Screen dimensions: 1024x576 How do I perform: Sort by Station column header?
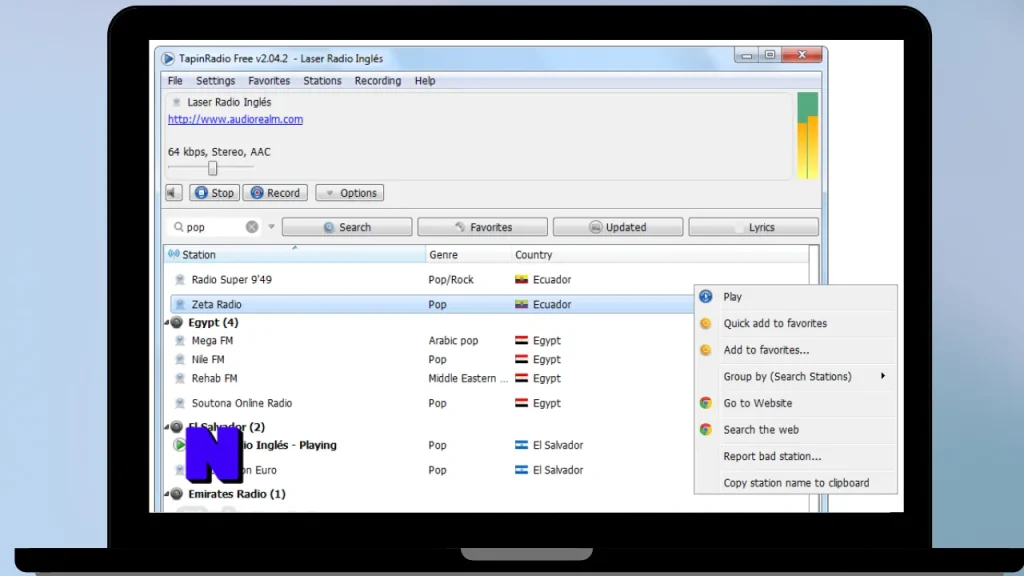(295, 255)
